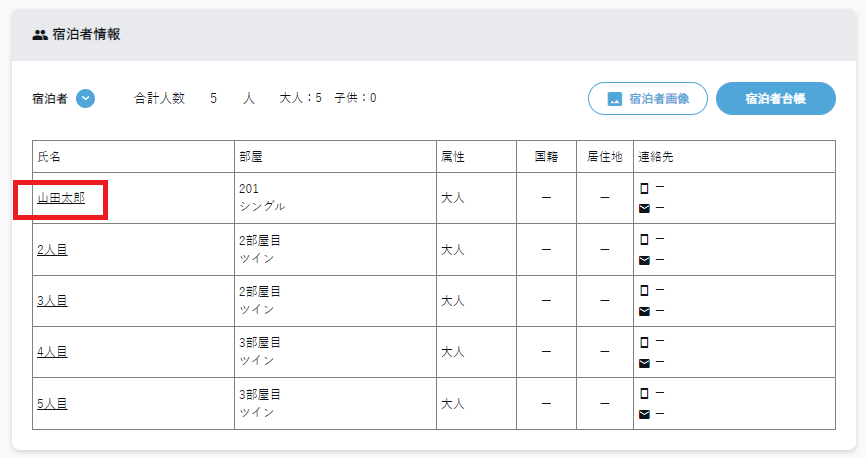866x458 pixels.
Task: Open the 2人目 guest link
Action: pyautogui.click(x=52, y=250)
